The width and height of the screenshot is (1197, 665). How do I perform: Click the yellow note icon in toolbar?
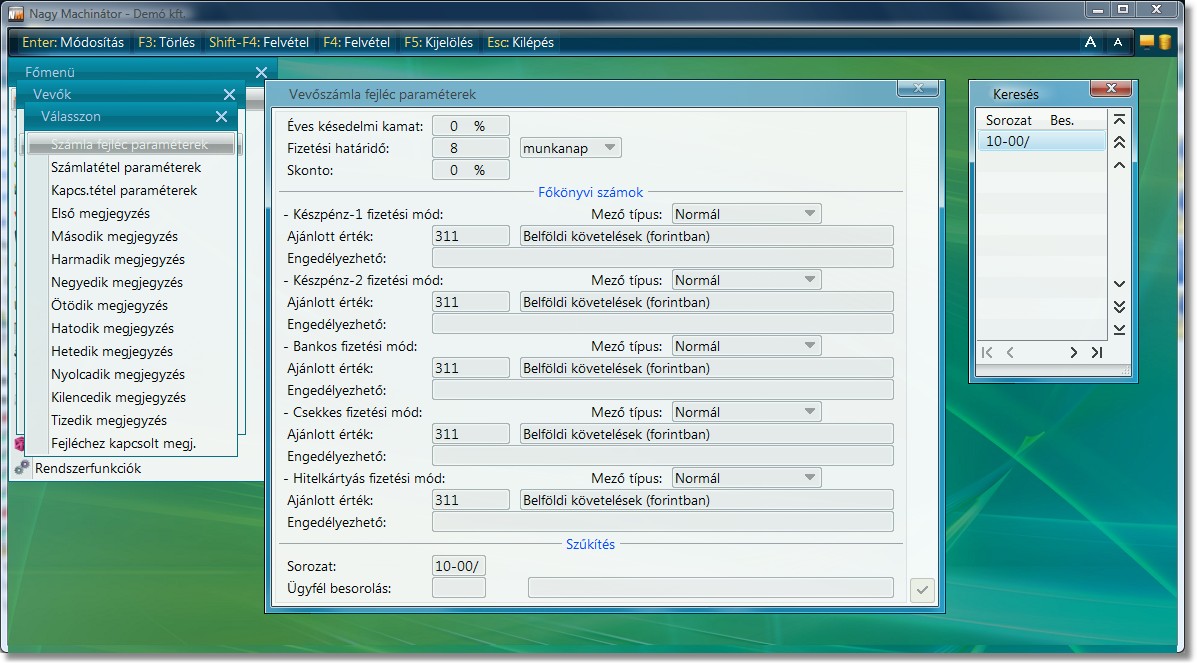[1147, 42]
